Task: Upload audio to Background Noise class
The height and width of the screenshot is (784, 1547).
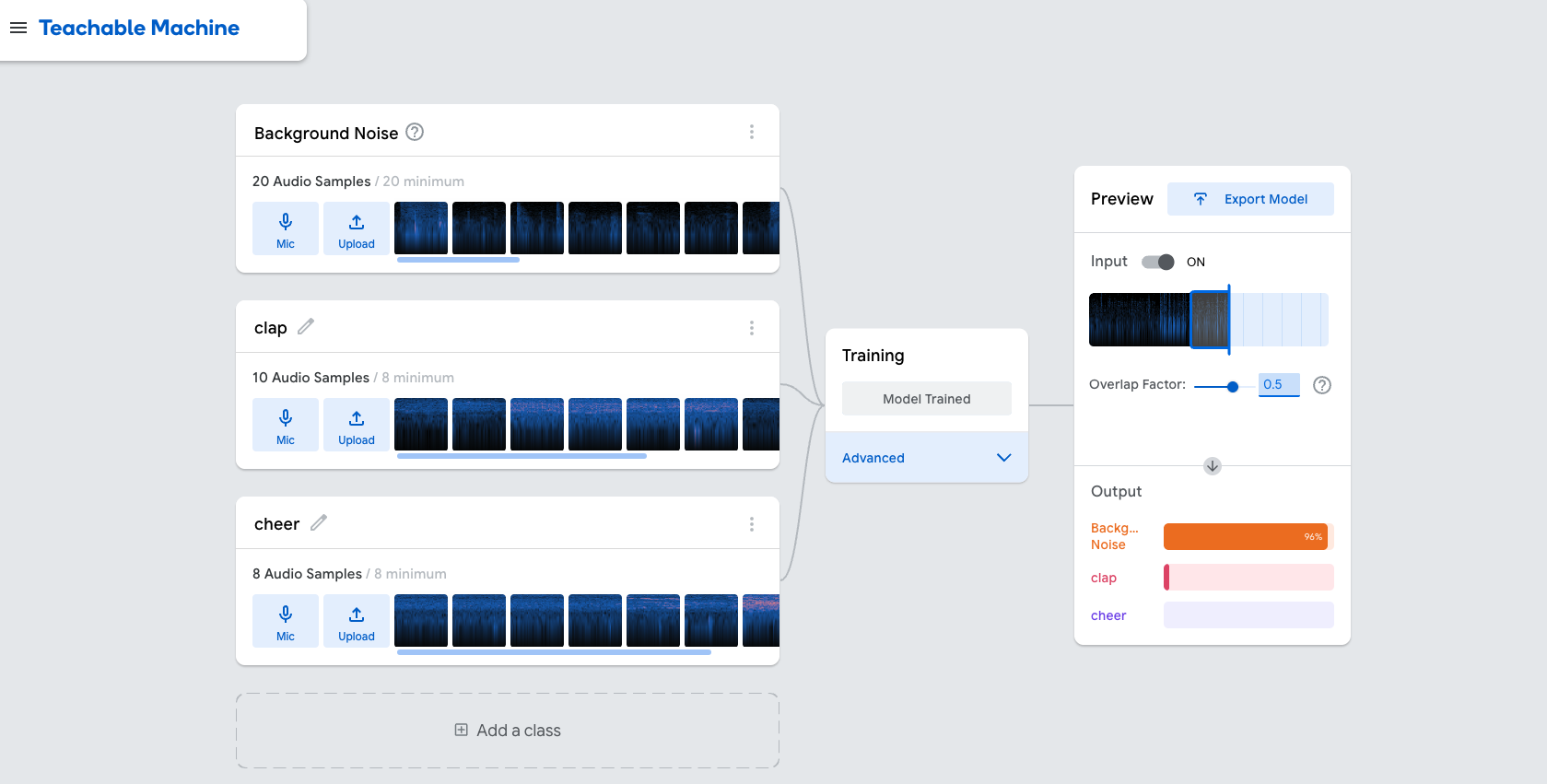Action: tap(357, 228)
